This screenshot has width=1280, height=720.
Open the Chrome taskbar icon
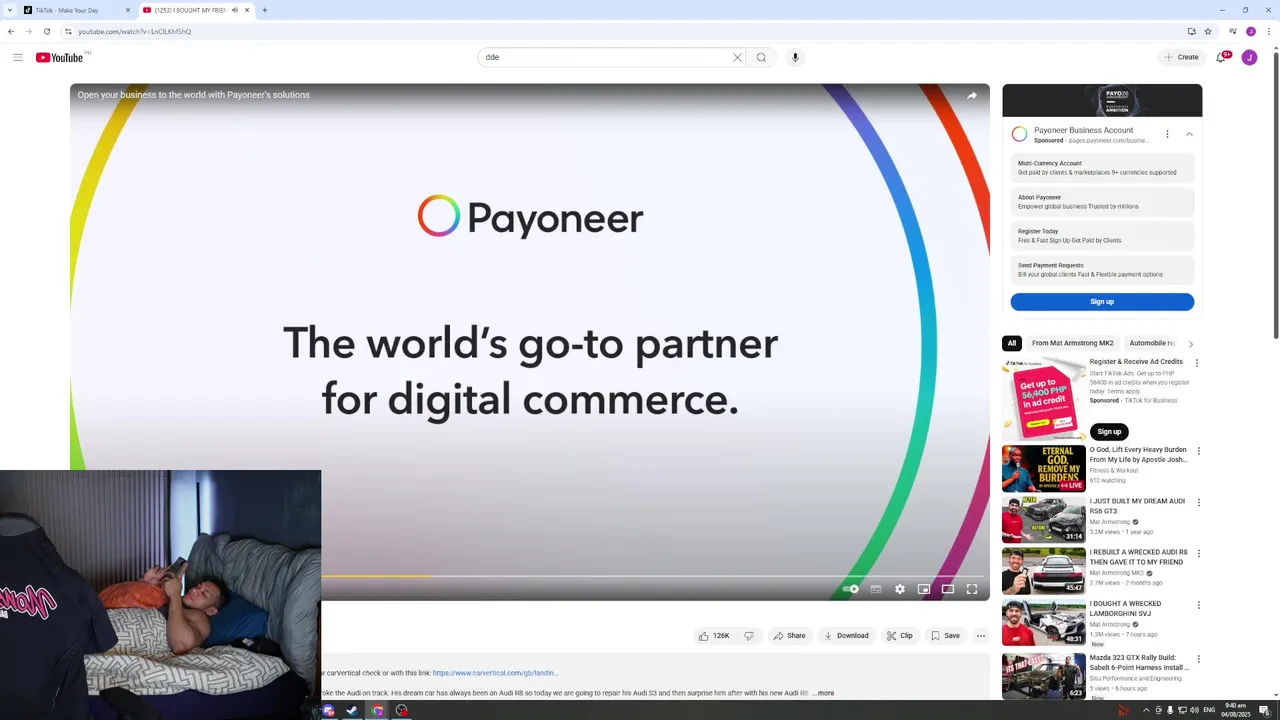(377, 711)
